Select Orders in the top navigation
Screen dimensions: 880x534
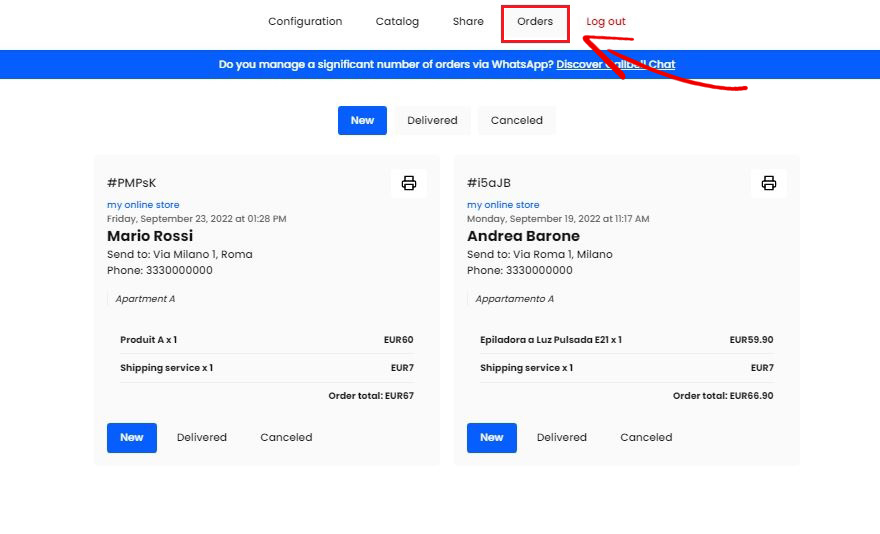[535, 22]
